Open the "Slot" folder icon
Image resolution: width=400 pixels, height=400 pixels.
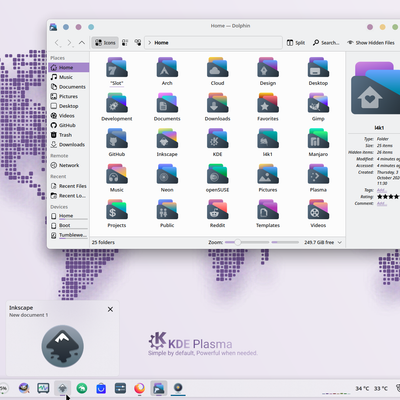[117, 68]
